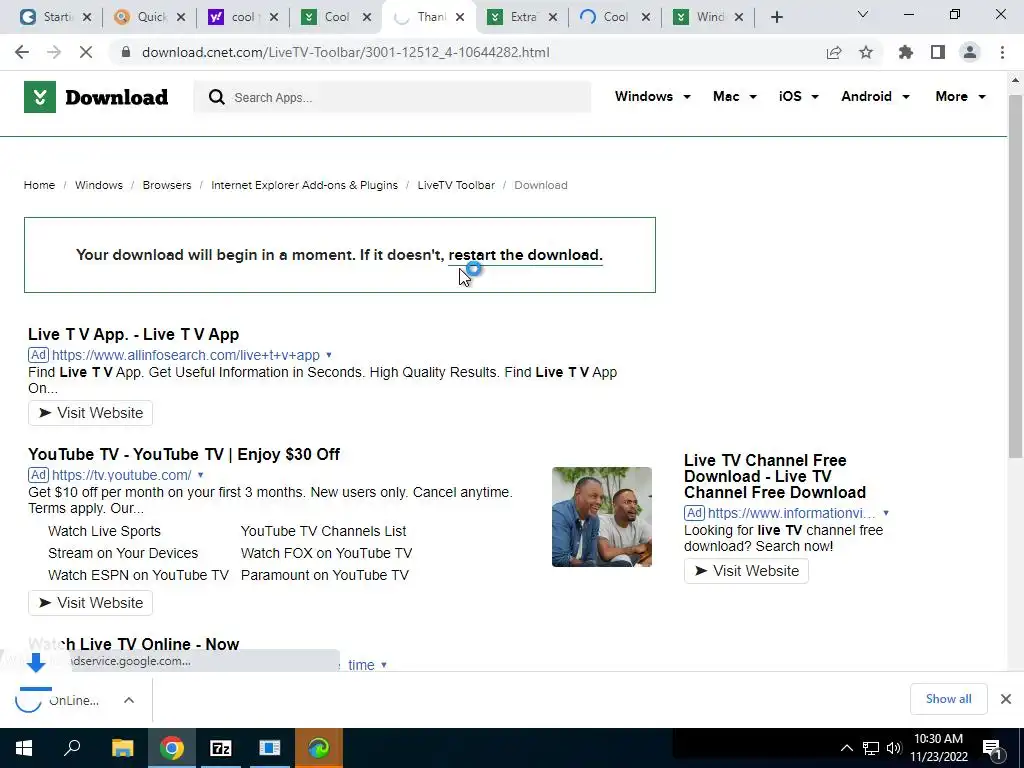Screen dimensions: 1024x768
Task: Close the 'Starti' browser tab
Action: tap(87, 17)
